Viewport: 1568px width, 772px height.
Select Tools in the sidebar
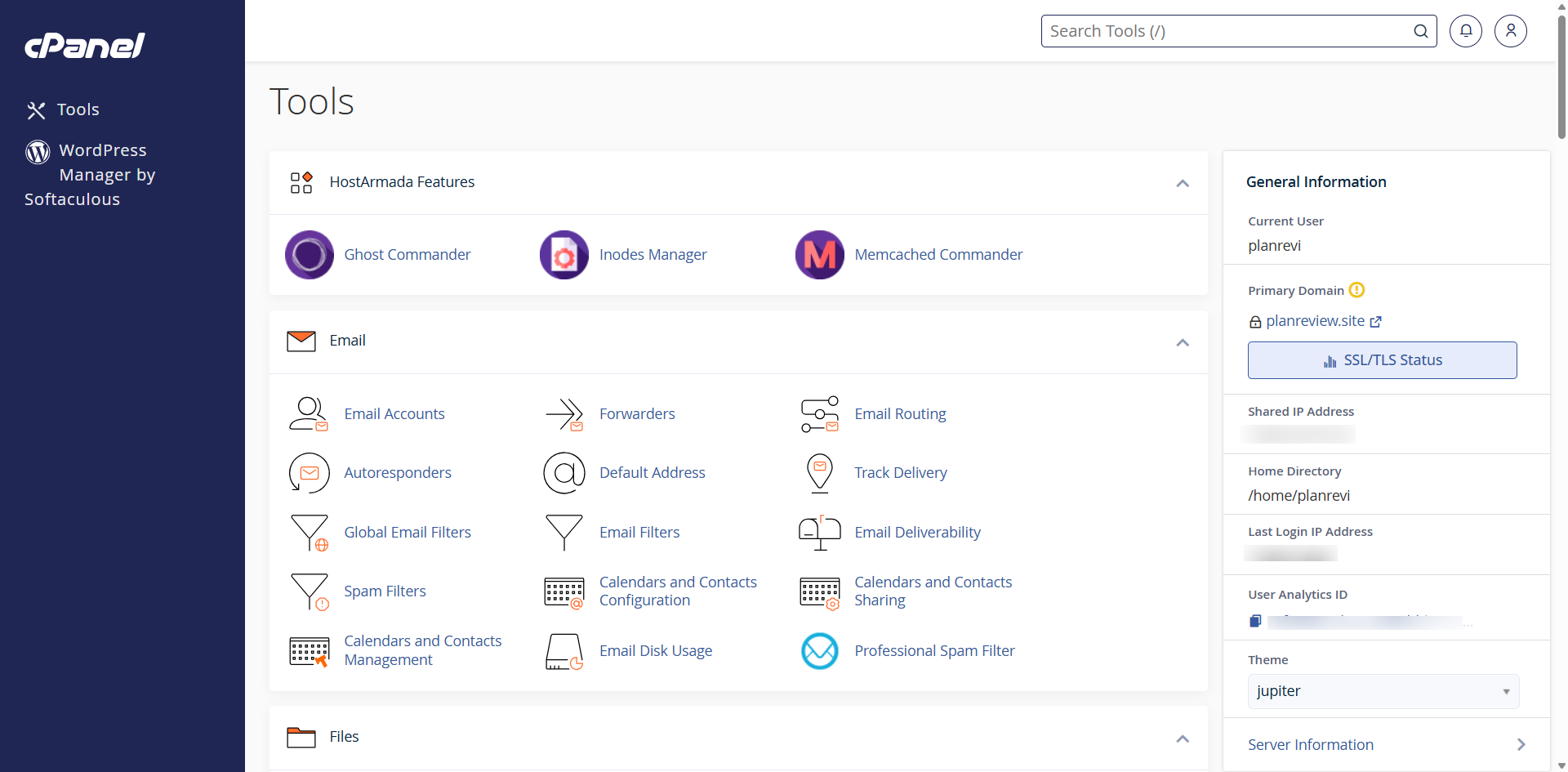(x=63, y=109)
